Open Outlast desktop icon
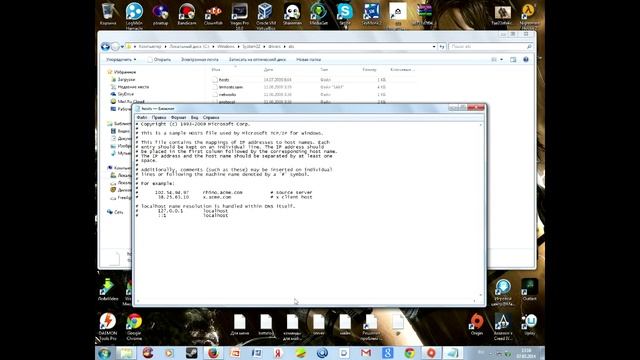The height and width of the screenshot is (360, 640). (x=529, y=290)
